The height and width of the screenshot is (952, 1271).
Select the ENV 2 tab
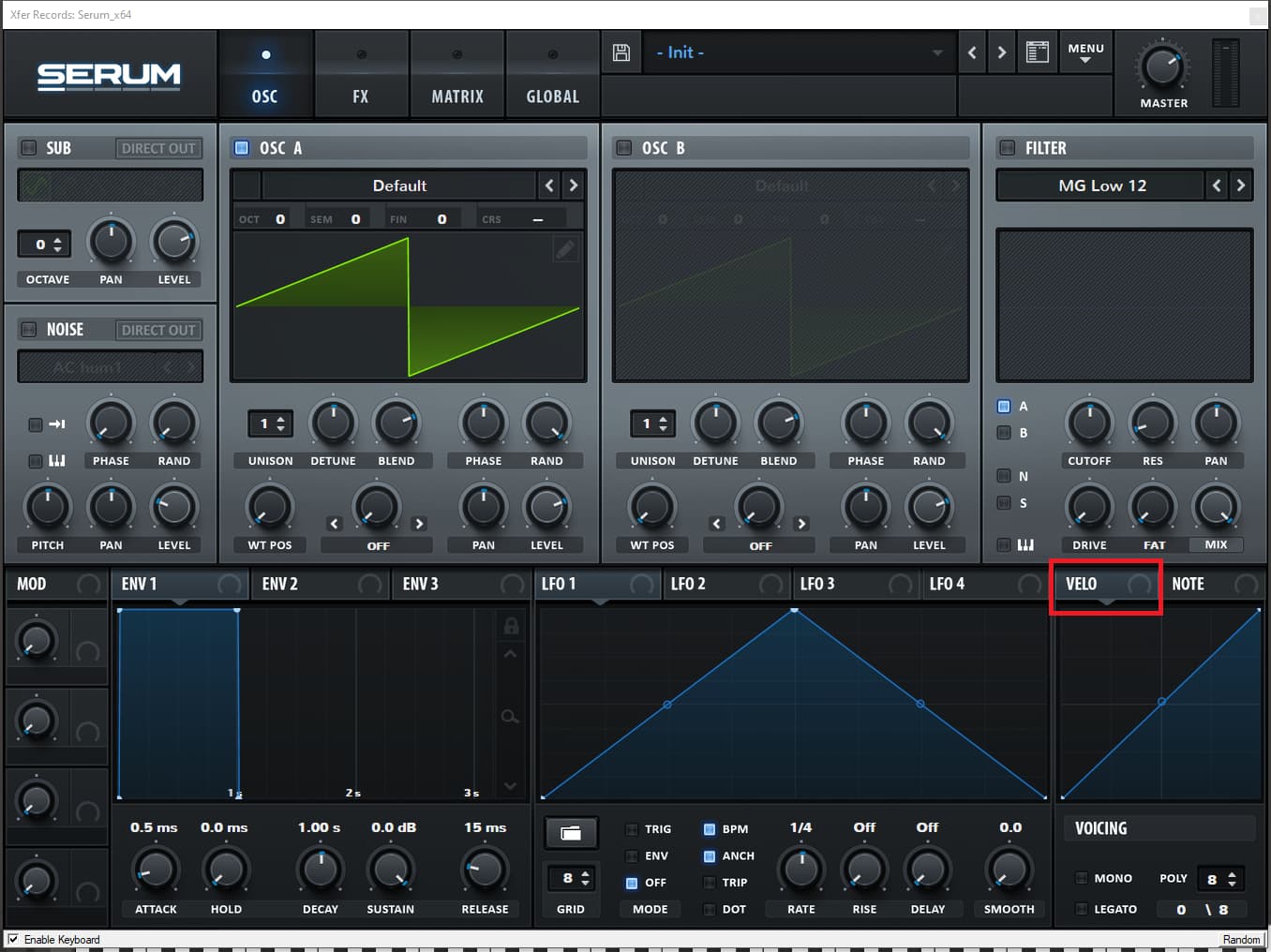[320, 585]
